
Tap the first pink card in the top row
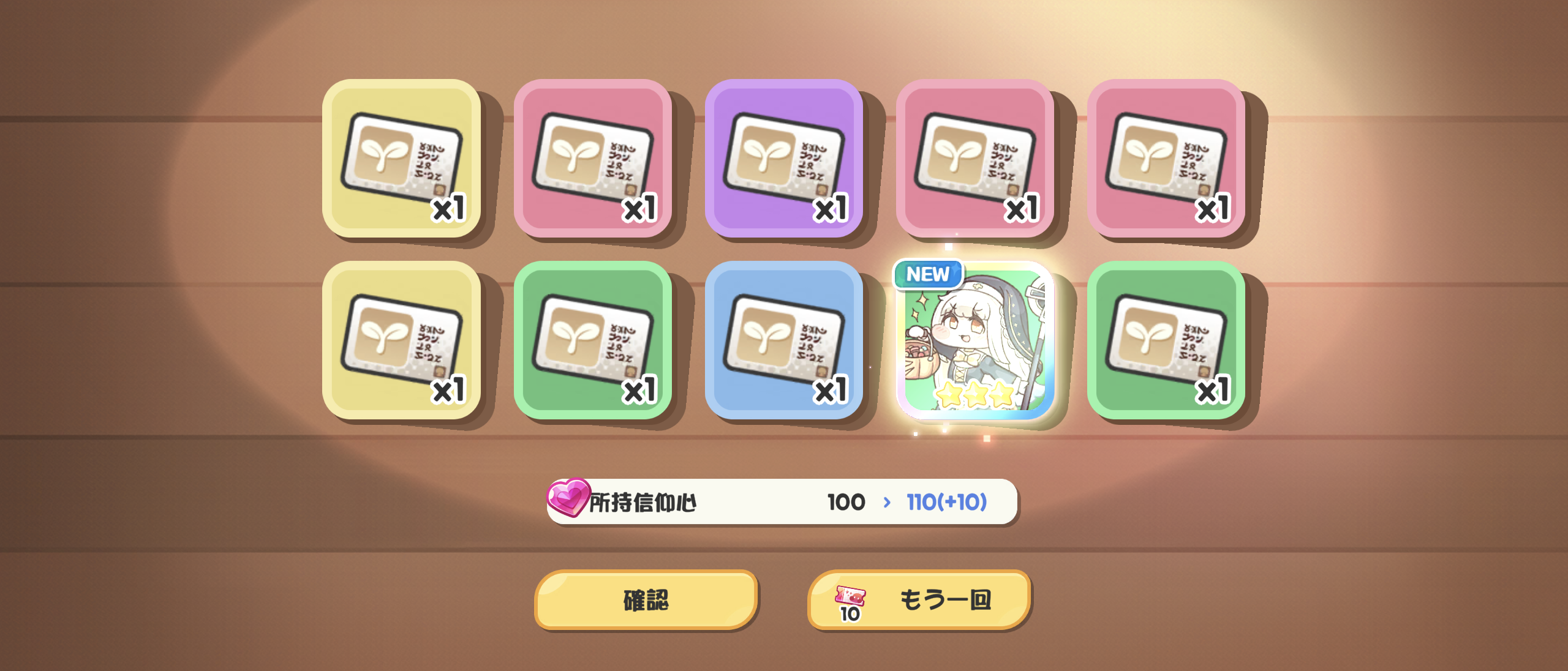pos(593,159)
